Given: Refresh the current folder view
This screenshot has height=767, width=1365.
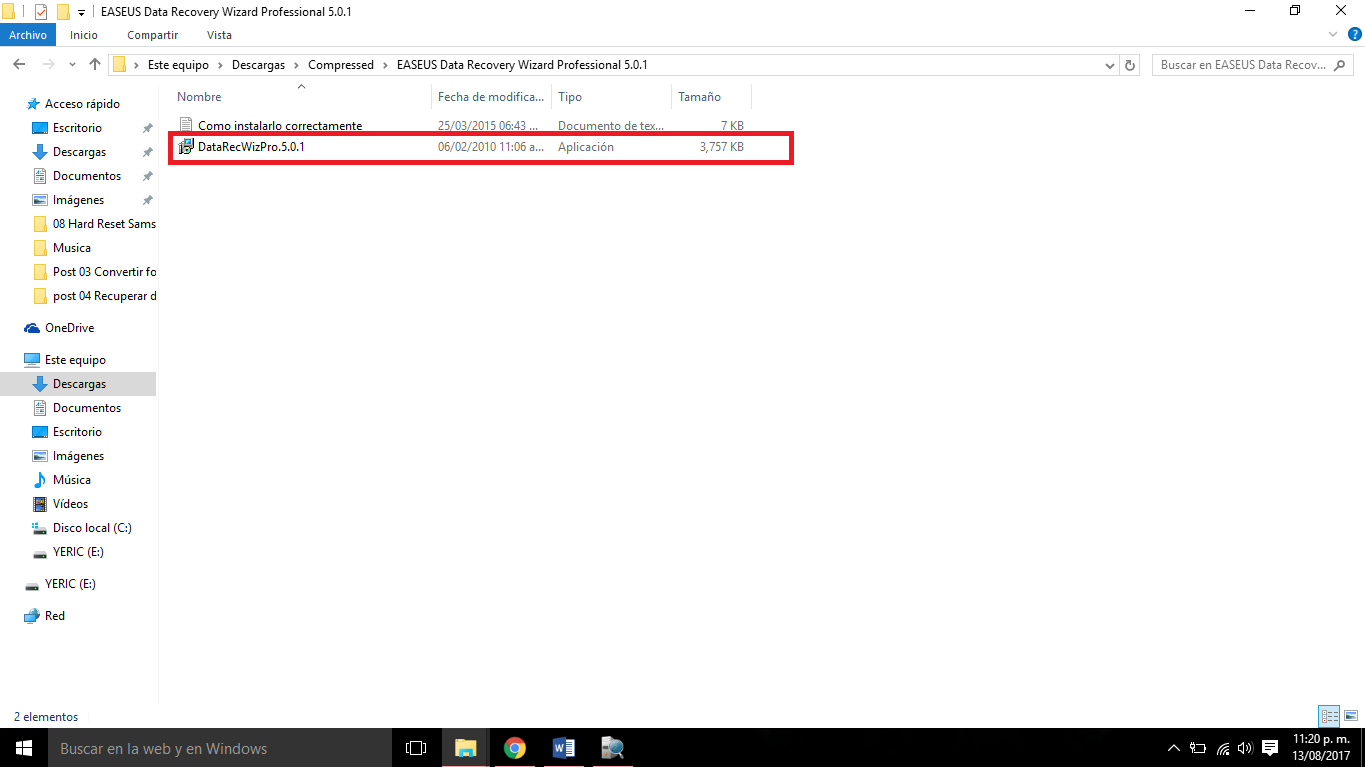Looking at the screenshot, I should coord(1131,65).
